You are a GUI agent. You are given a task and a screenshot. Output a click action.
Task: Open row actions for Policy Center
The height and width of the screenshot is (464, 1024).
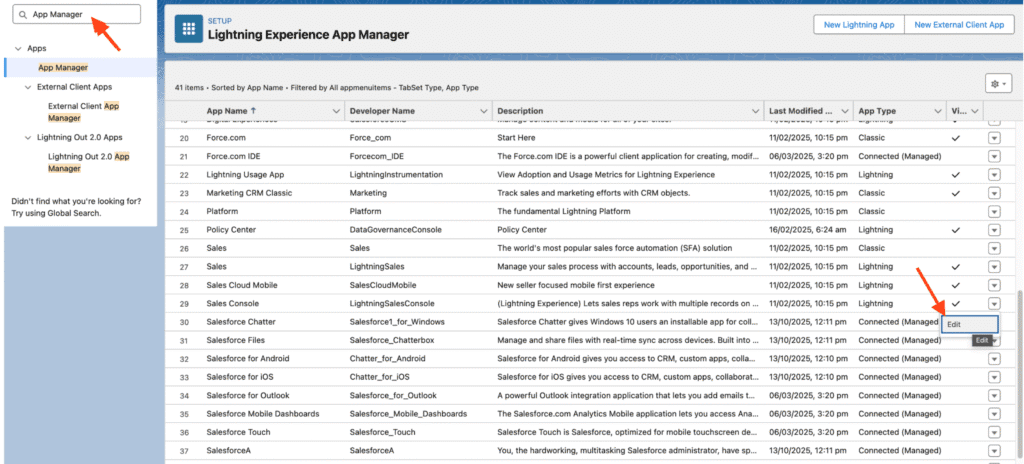tap(994, 230)
